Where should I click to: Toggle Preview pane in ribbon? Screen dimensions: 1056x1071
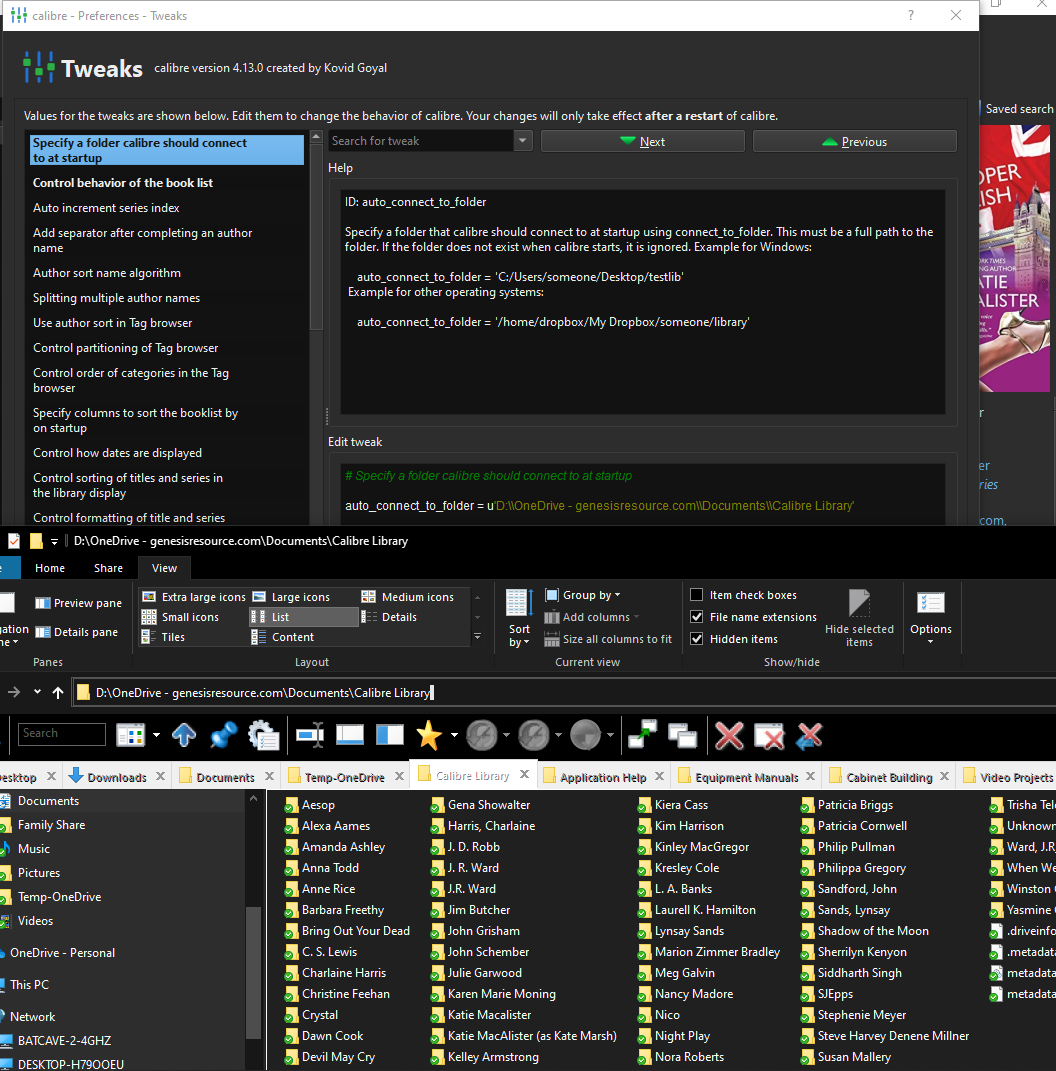pos(79,603)
